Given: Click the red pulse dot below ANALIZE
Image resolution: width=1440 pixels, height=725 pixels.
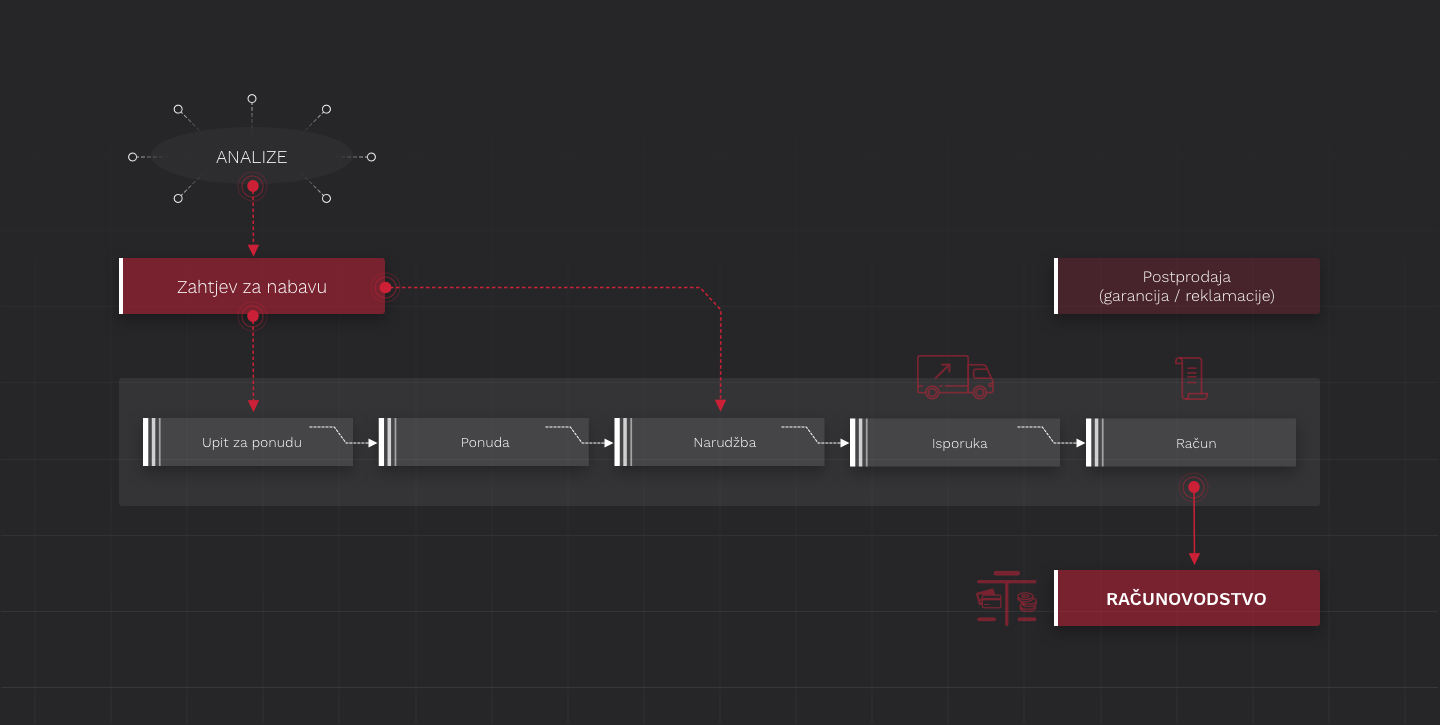Looking at the screenshot, I should coord(253,186).
